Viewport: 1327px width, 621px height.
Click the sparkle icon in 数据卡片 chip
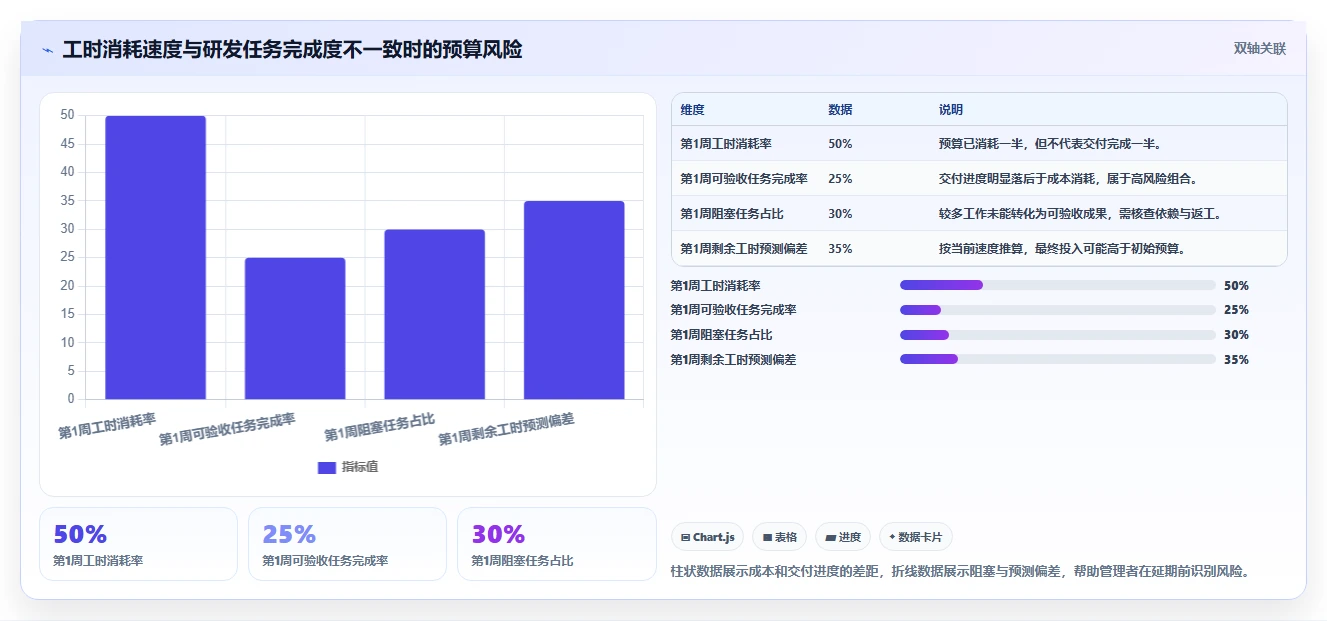click(892, 537)
